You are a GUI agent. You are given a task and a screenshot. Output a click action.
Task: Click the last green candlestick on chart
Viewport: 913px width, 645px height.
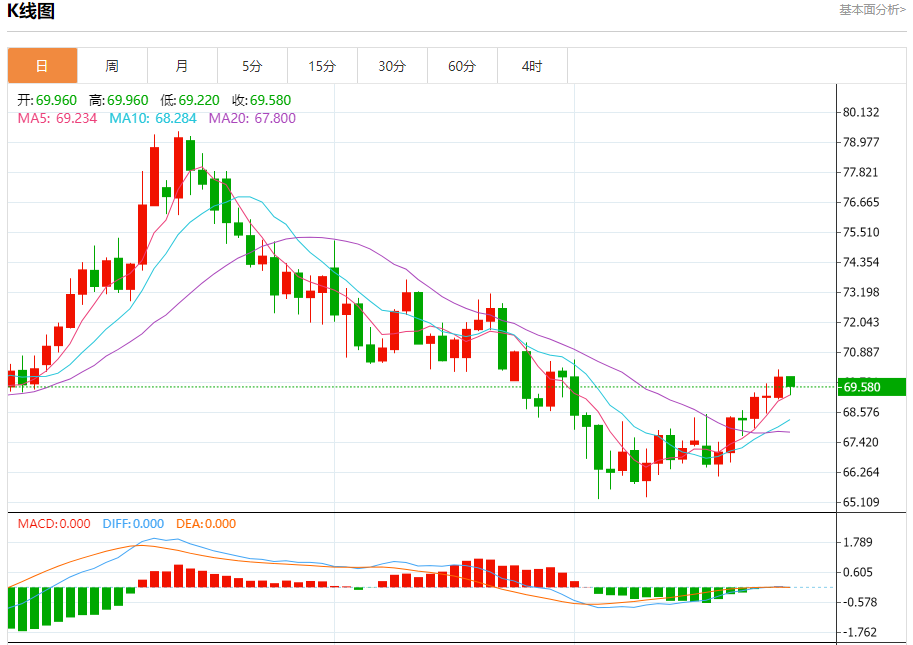[790, 382]
